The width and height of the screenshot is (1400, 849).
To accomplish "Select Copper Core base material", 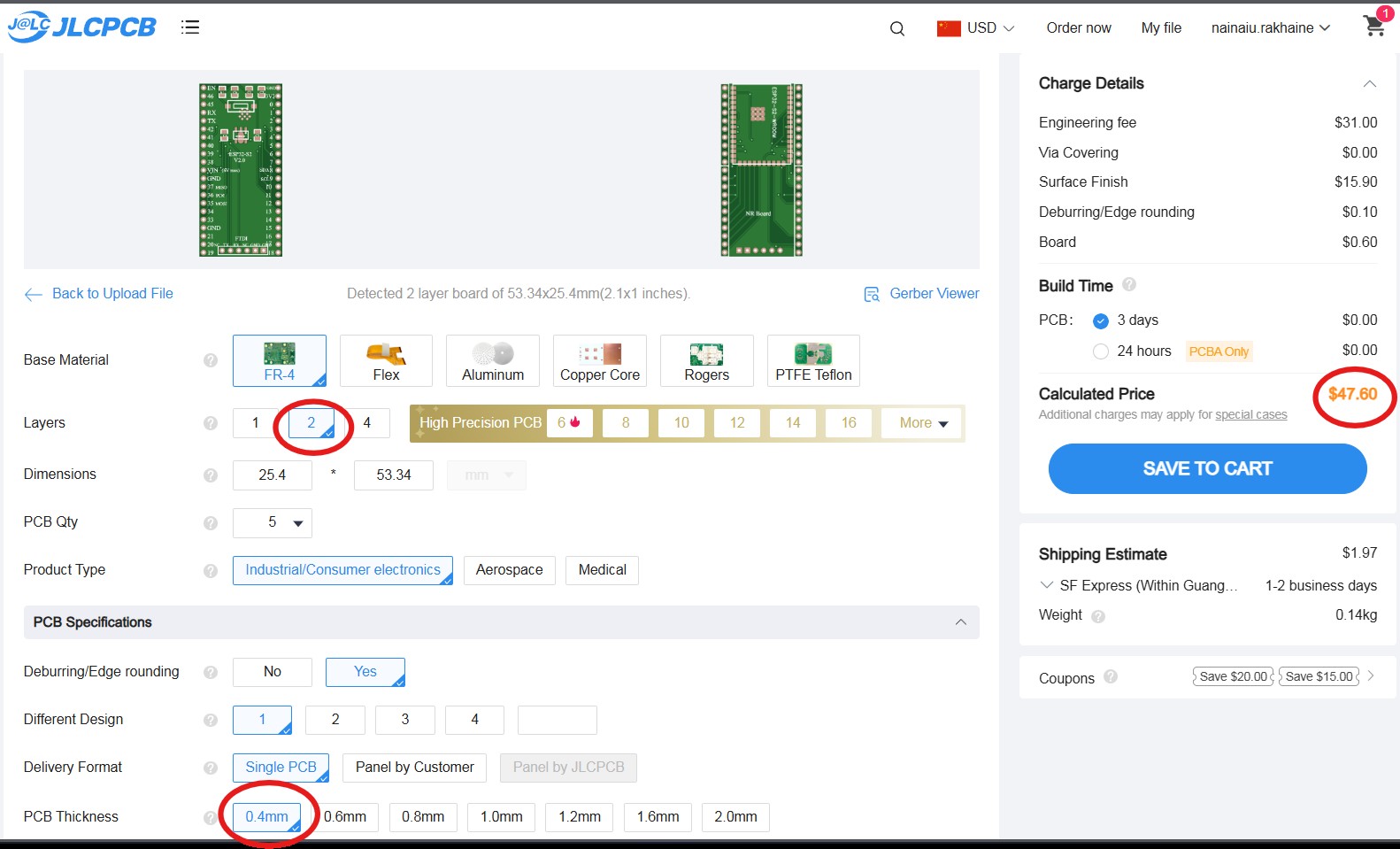I will pos(600,360).
